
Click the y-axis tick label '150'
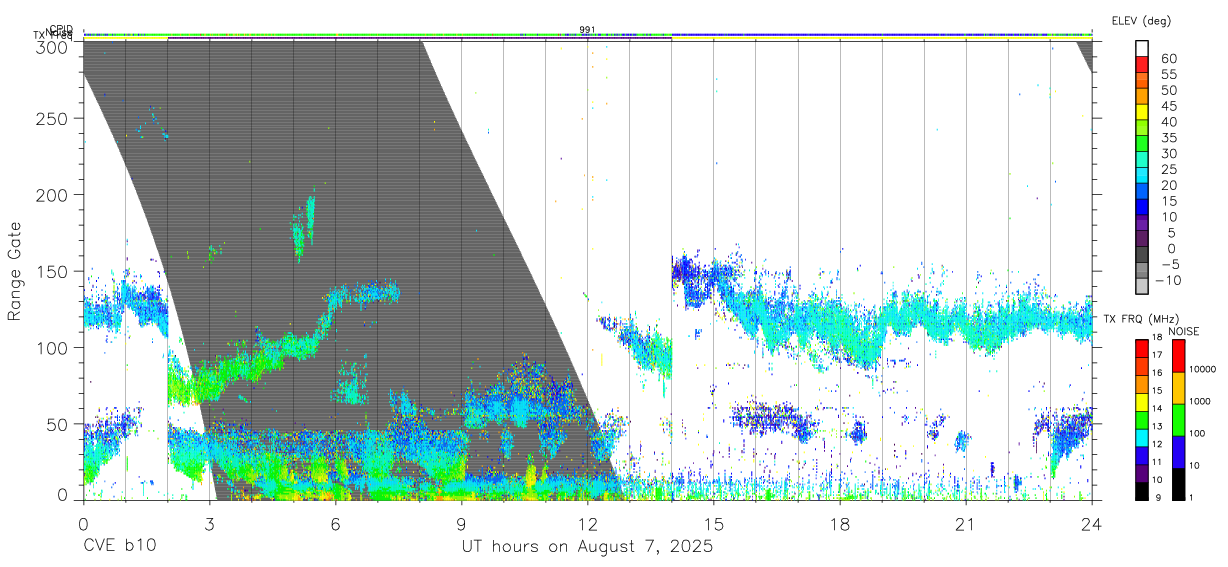coord(52,271)
